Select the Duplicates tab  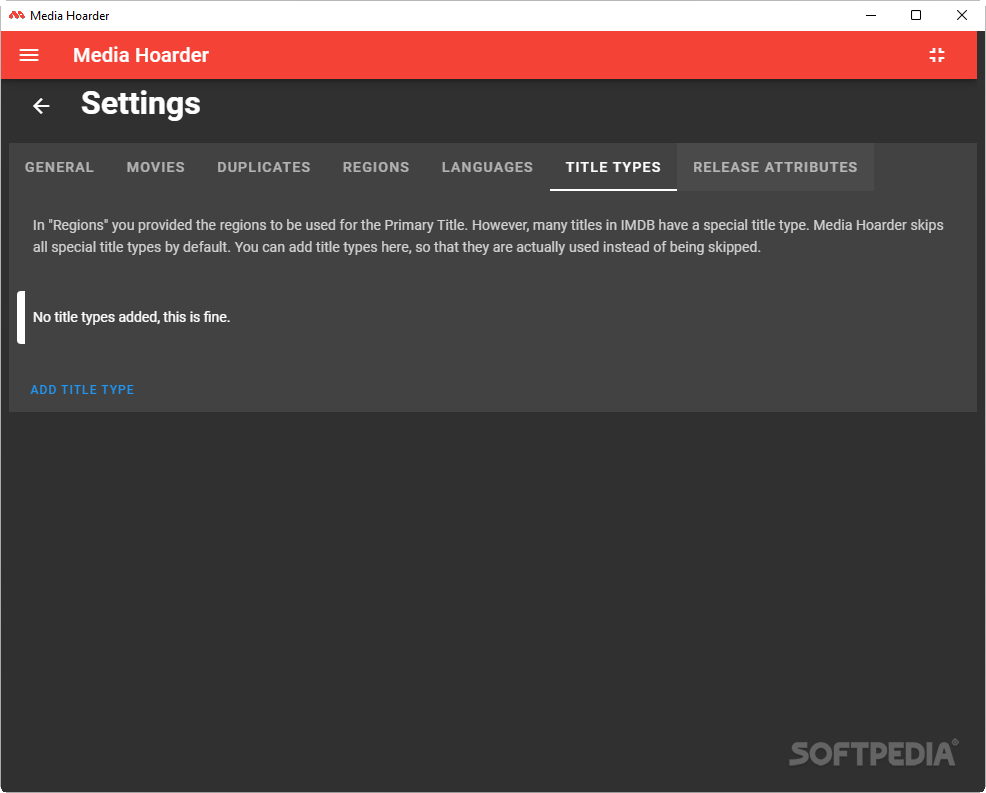click(x=263, y=167)
